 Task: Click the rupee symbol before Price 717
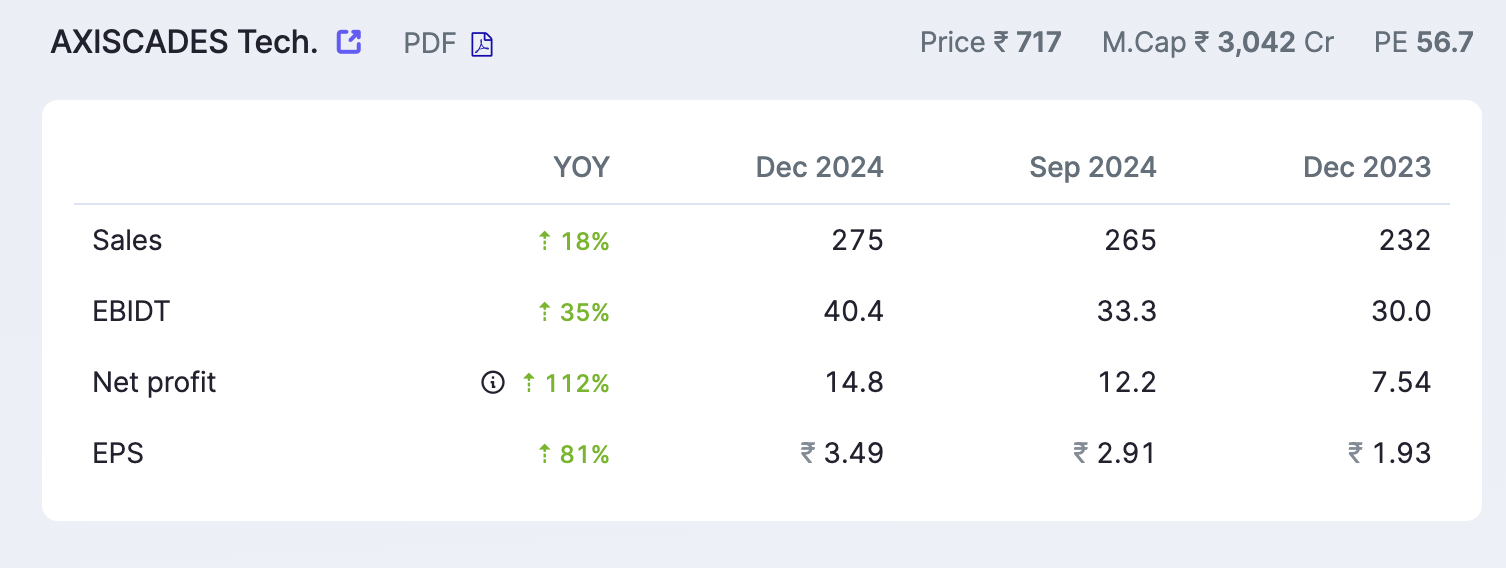point(1001,43)
